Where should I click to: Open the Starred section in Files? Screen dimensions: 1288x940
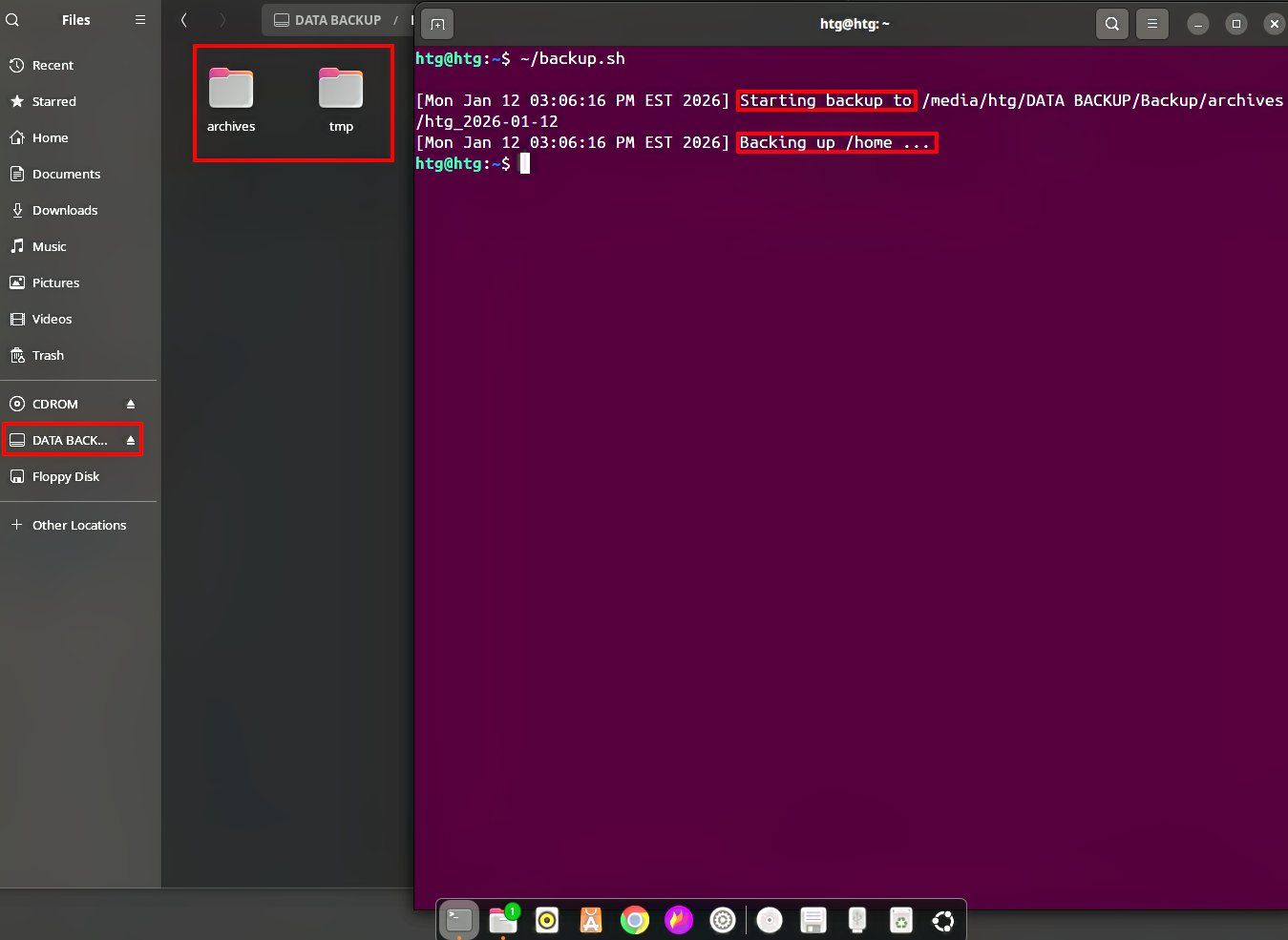point(53,101)
